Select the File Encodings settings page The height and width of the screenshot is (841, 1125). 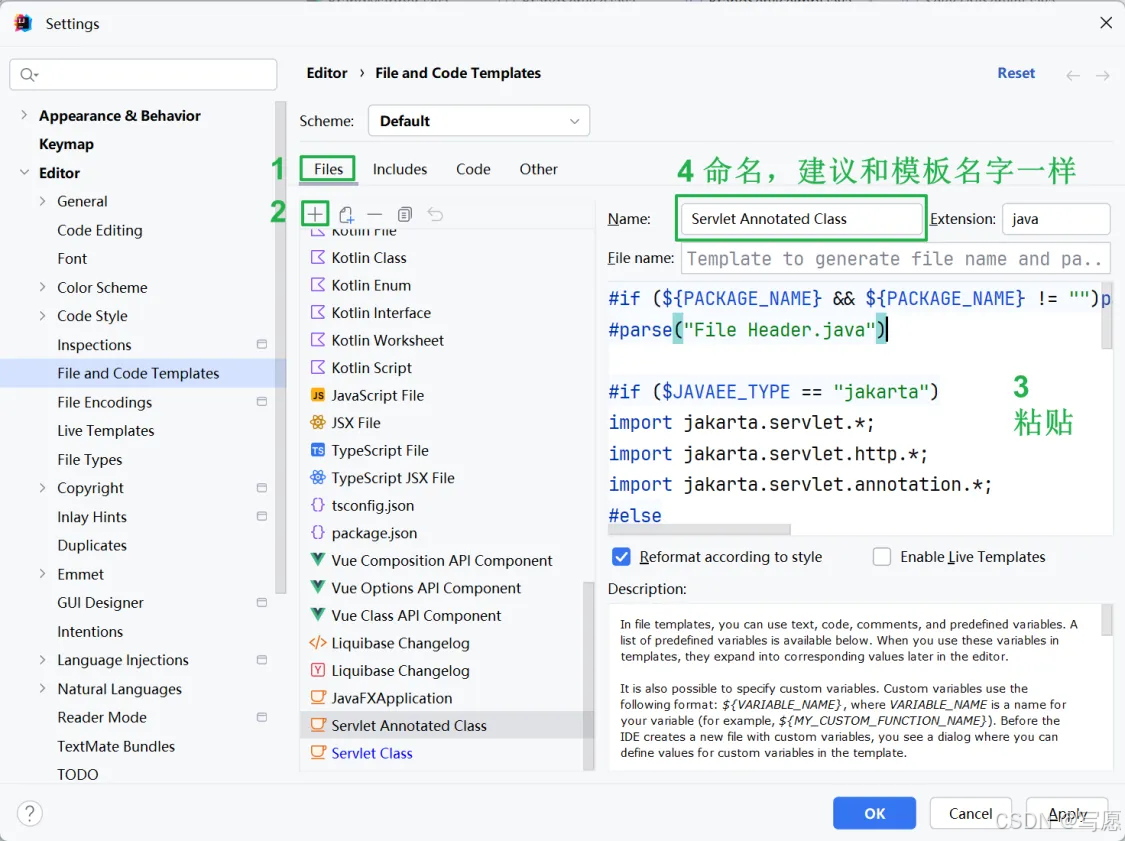tap(105, 402)
